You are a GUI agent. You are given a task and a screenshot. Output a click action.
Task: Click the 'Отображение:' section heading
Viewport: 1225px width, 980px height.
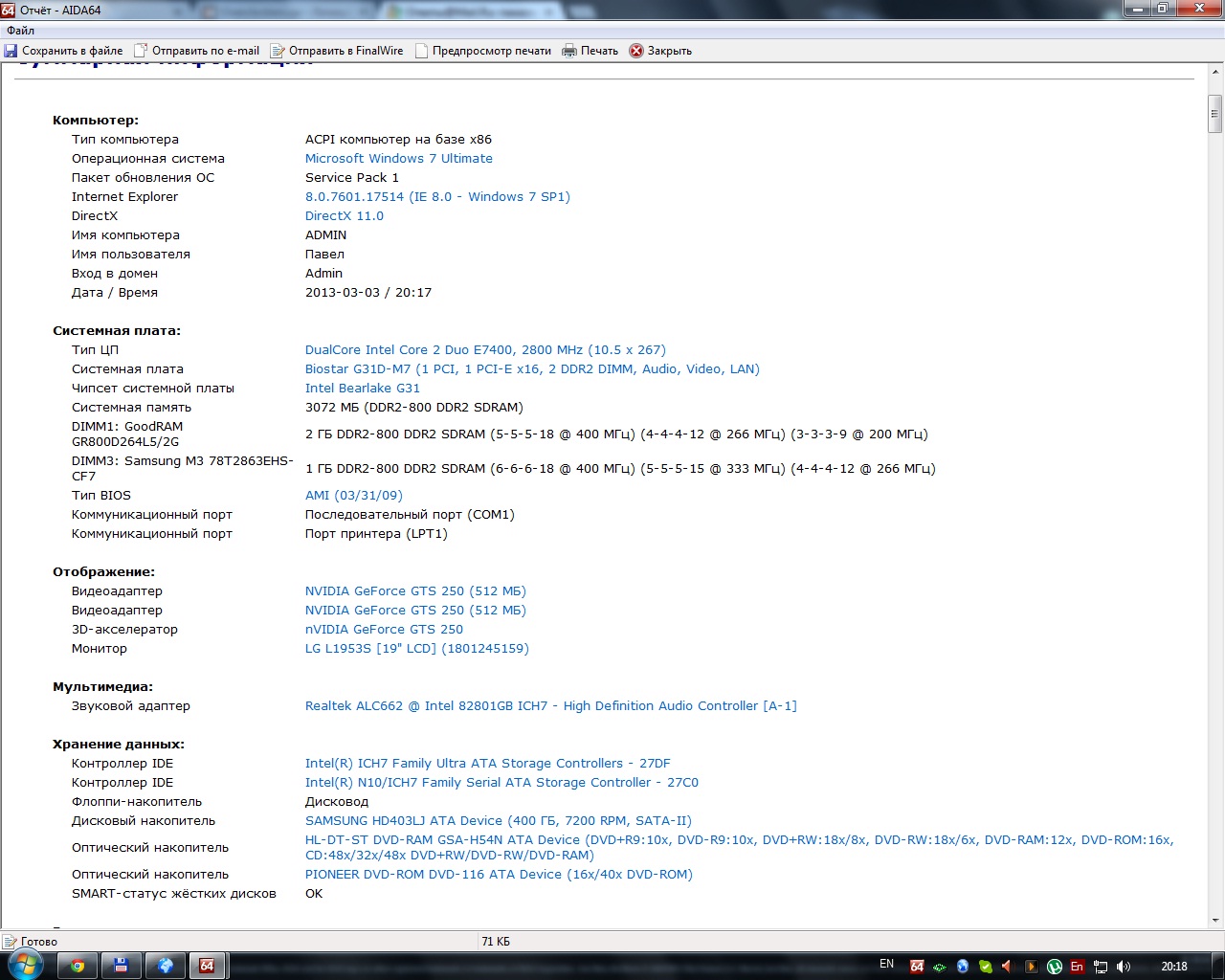click(x=103, y=572)
